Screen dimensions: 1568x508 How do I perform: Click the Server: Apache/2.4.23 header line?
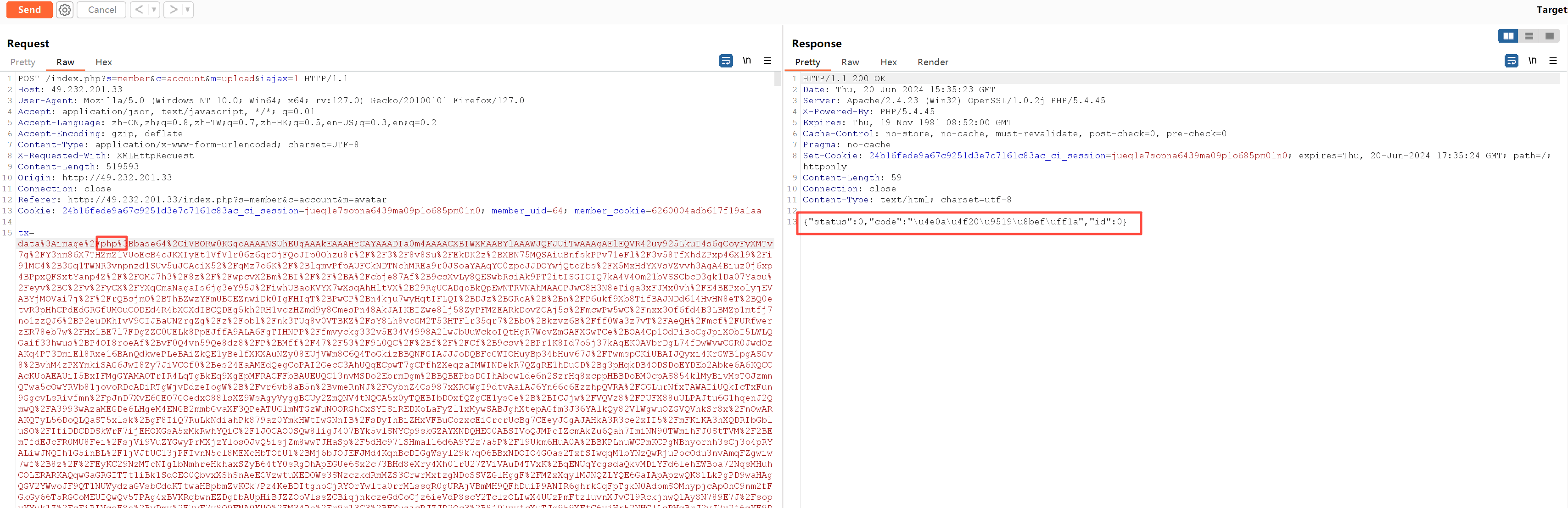point(954,100)
